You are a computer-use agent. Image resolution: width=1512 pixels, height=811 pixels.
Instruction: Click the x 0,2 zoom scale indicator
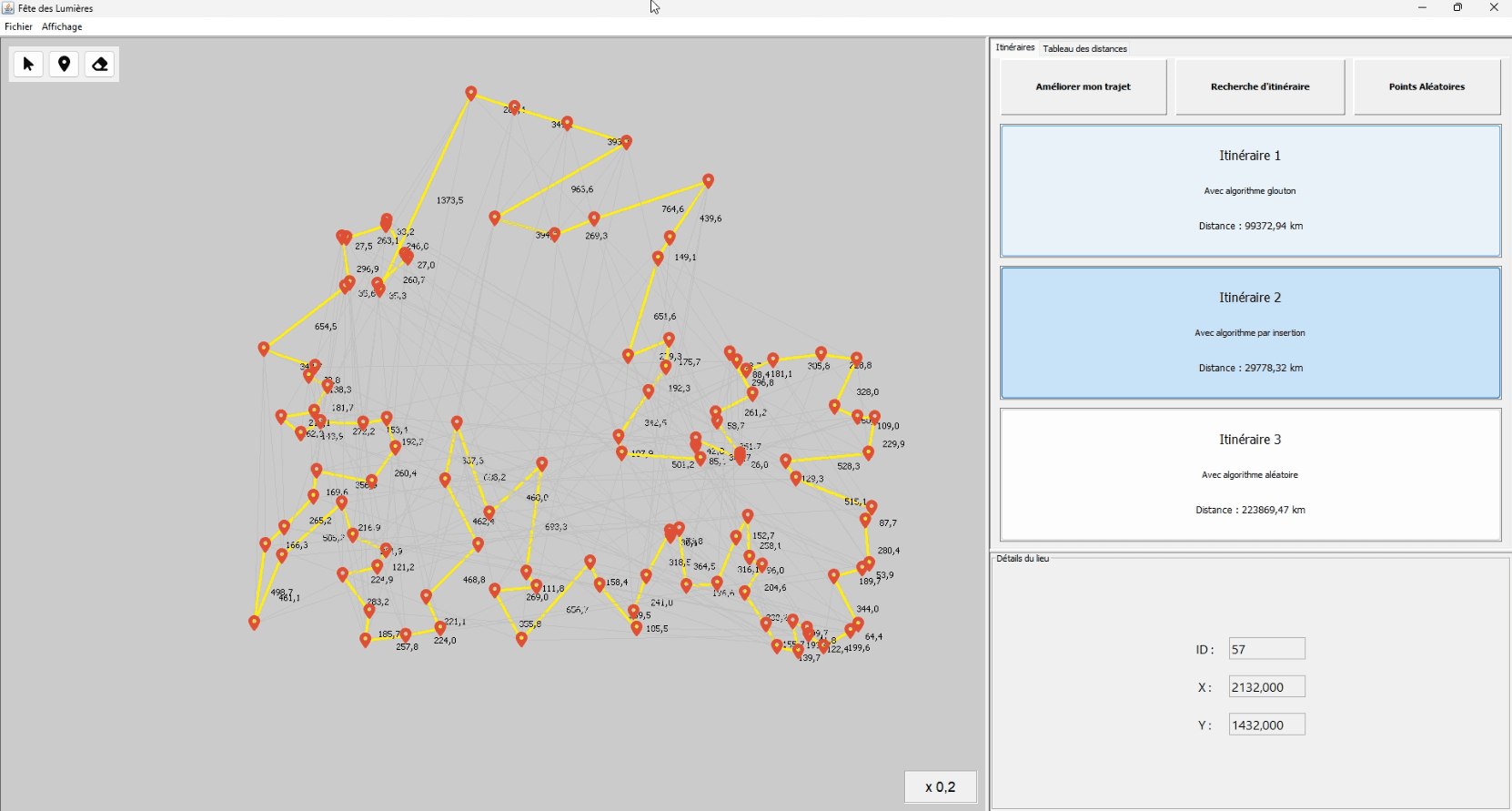click(x=941, y=787)
